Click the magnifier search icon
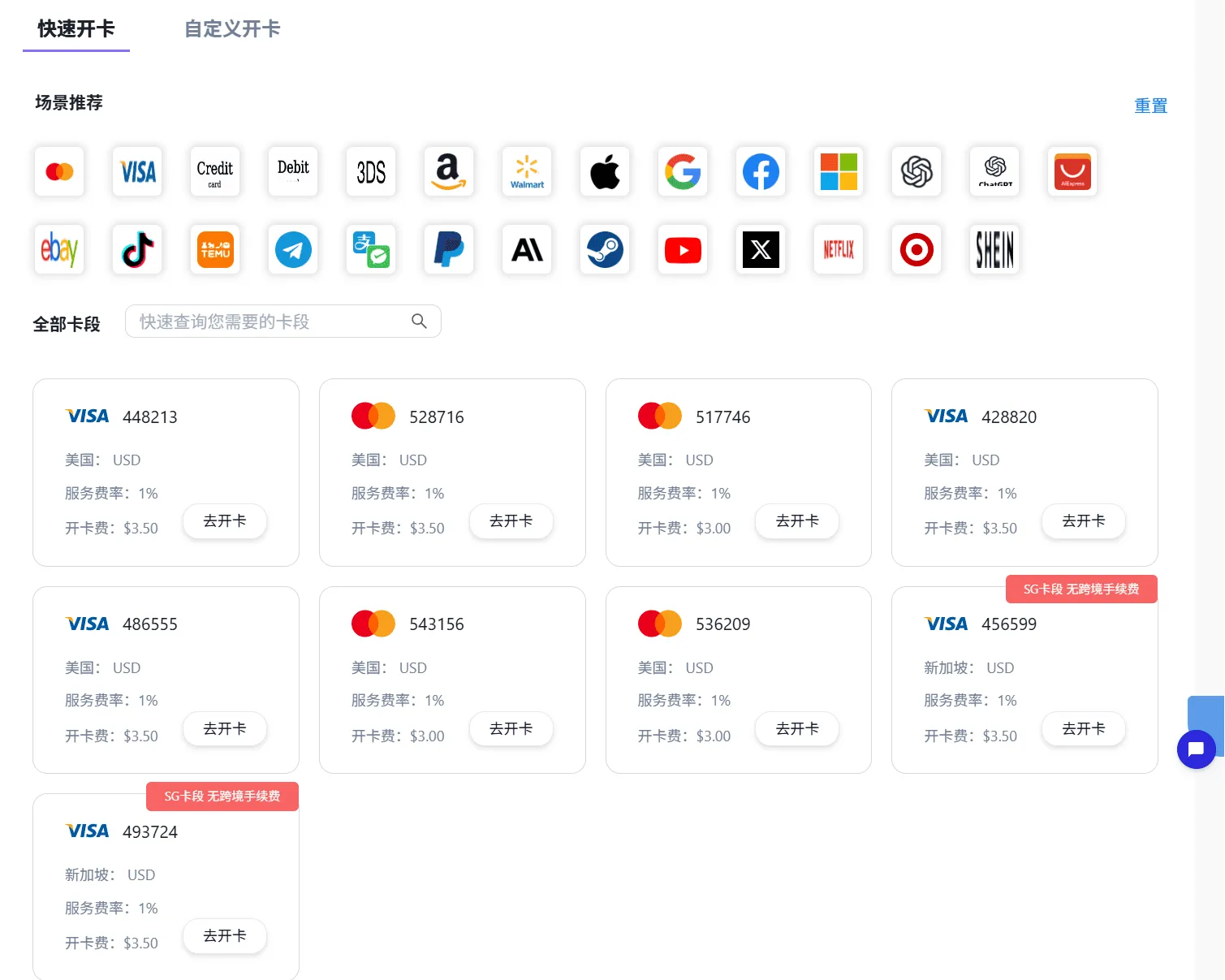This screenshot has height=980, width=1225. coord(419,321)
